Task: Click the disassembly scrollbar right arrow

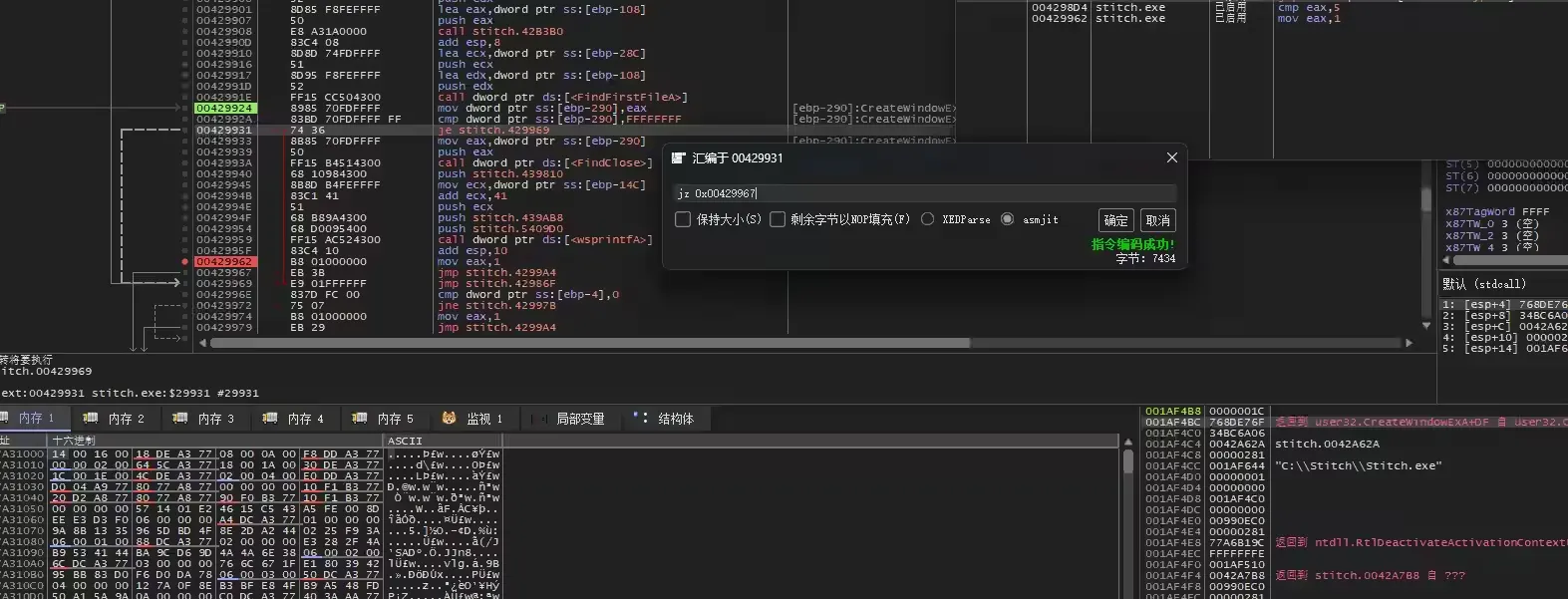Action: pos(1409,343)
